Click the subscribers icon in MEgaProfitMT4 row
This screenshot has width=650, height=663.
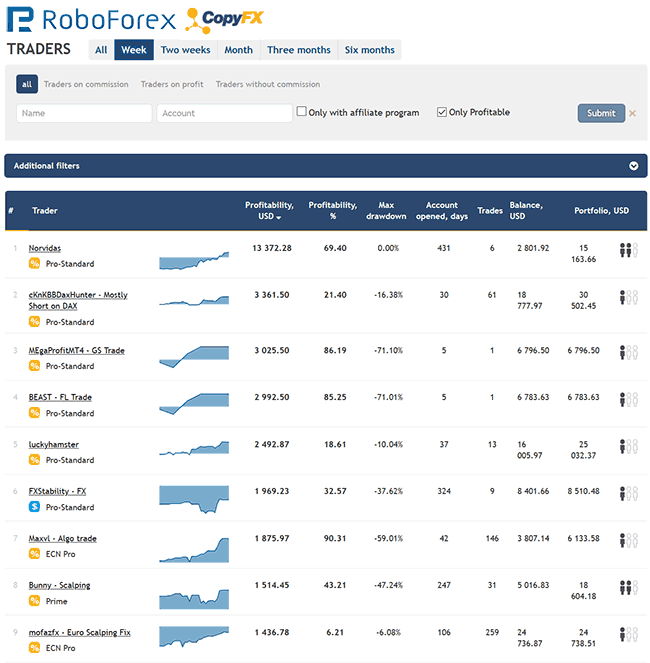pyautogui.click(x=628, y=353)
